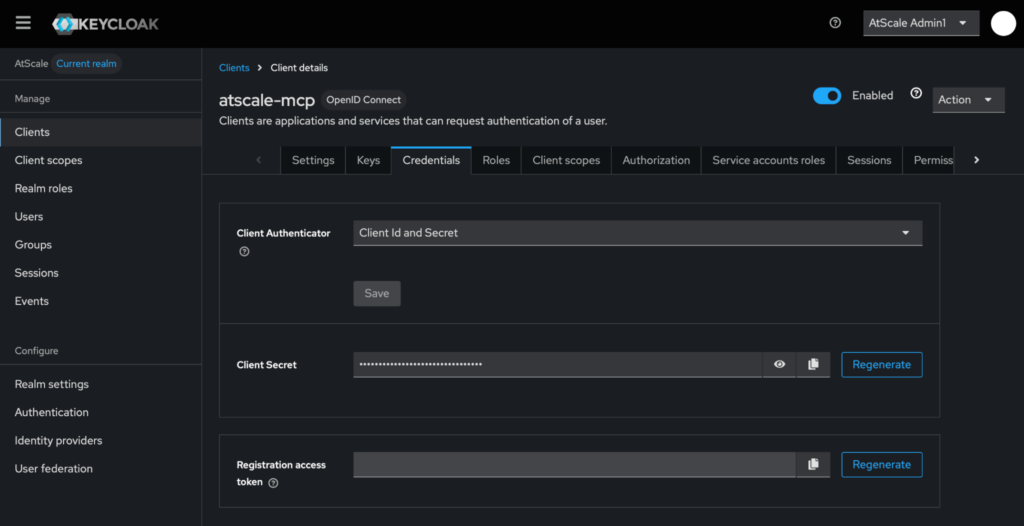The height and width of the screenshot is (526, 1024).
Task: Click the Save button
Action: pyautogui.click(x=377, y=293)
